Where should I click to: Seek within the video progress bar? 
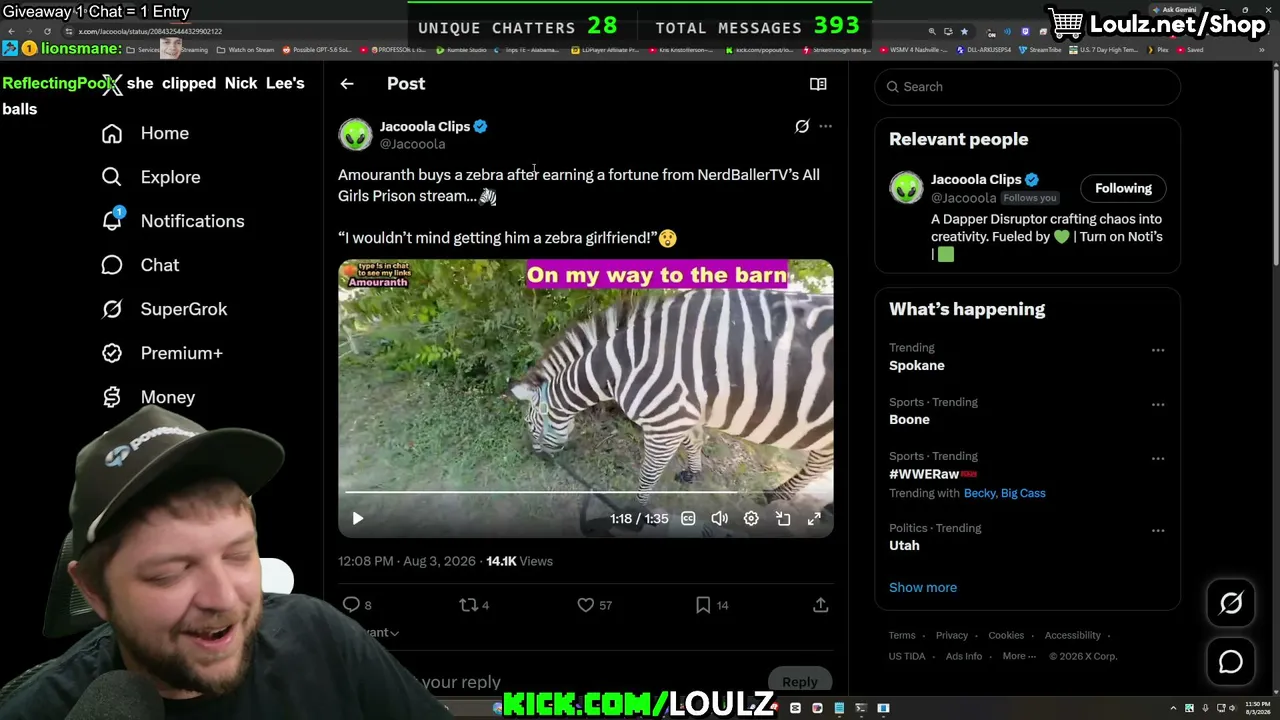point(585,492)
